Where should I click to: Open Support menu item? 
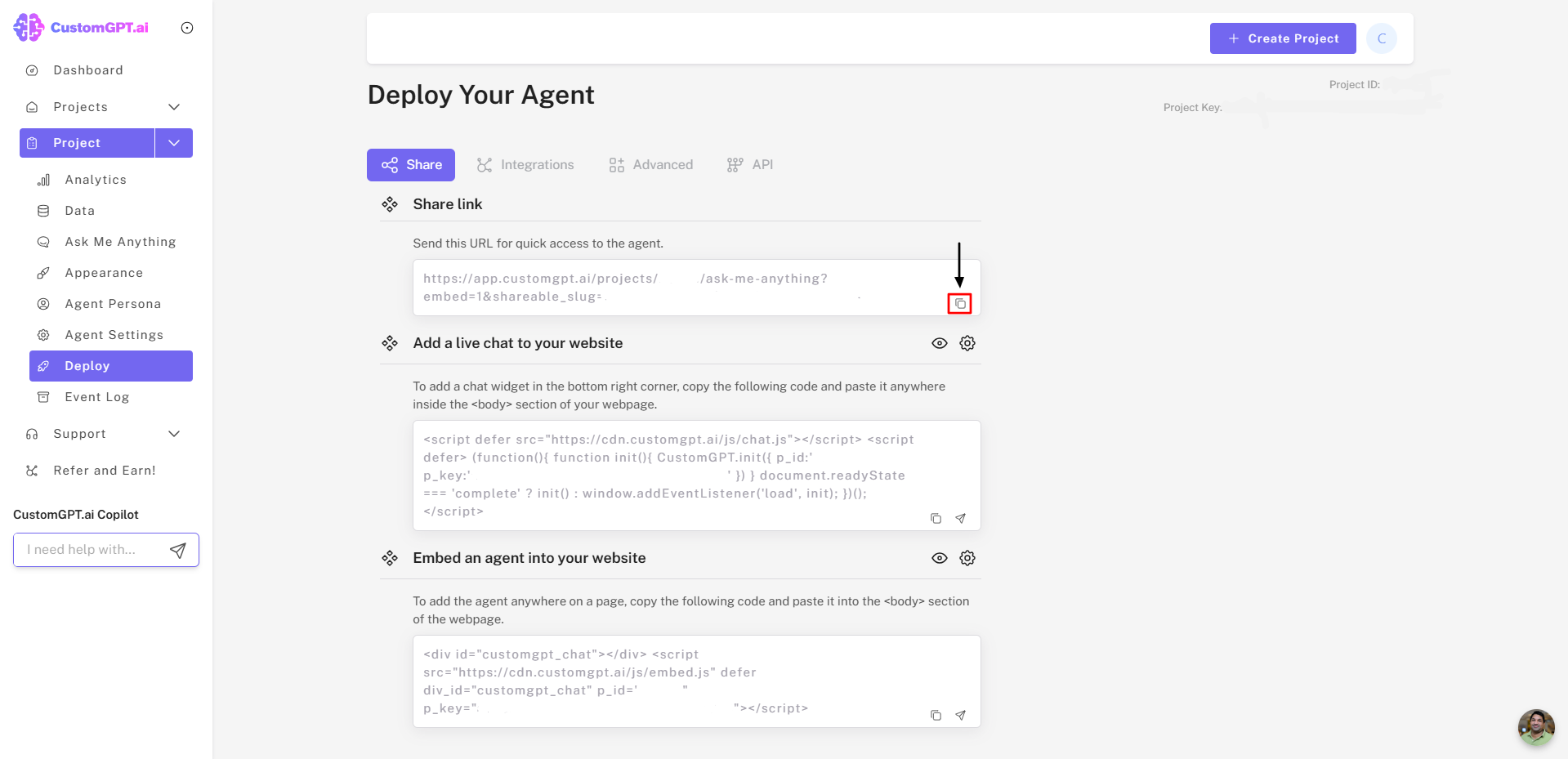click(79, 434)
